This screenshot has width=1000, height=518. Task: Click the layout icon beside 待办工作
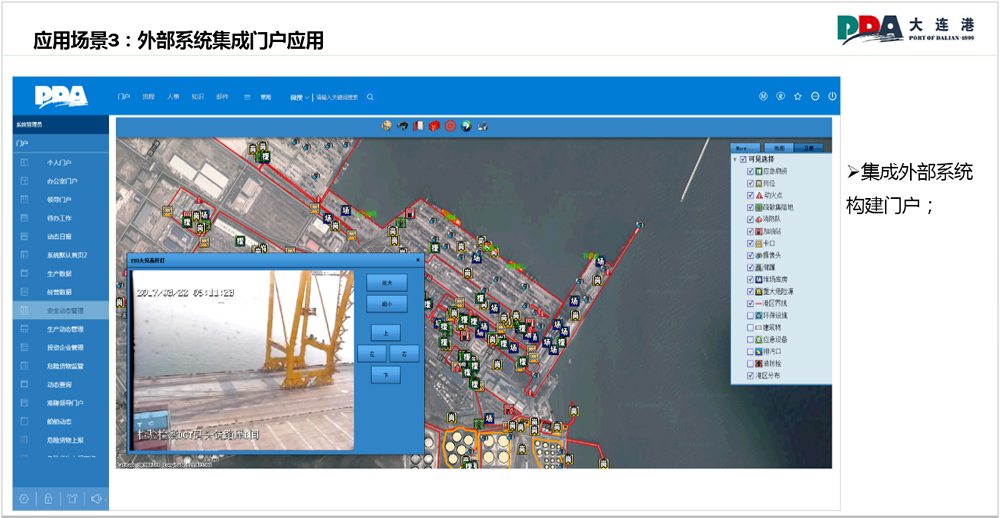[x=24, y=218]
